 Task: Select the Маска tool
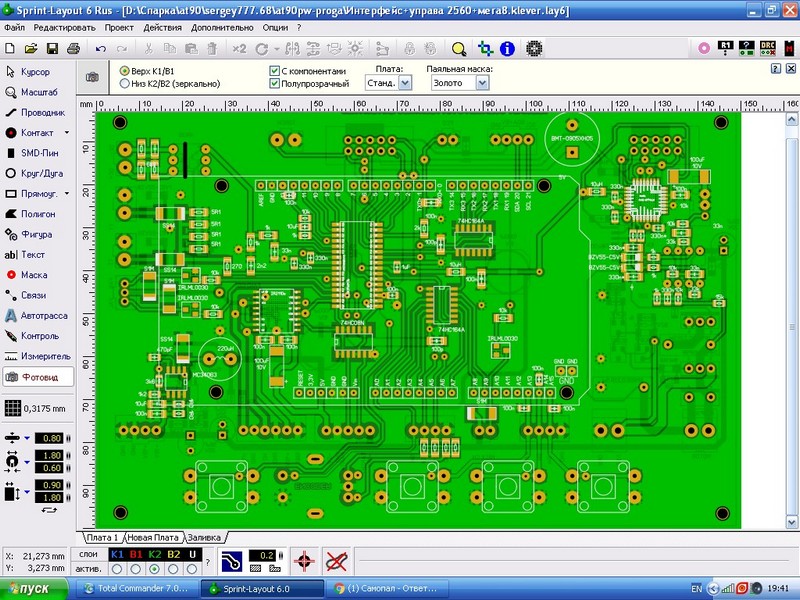[x=36, y=275]
